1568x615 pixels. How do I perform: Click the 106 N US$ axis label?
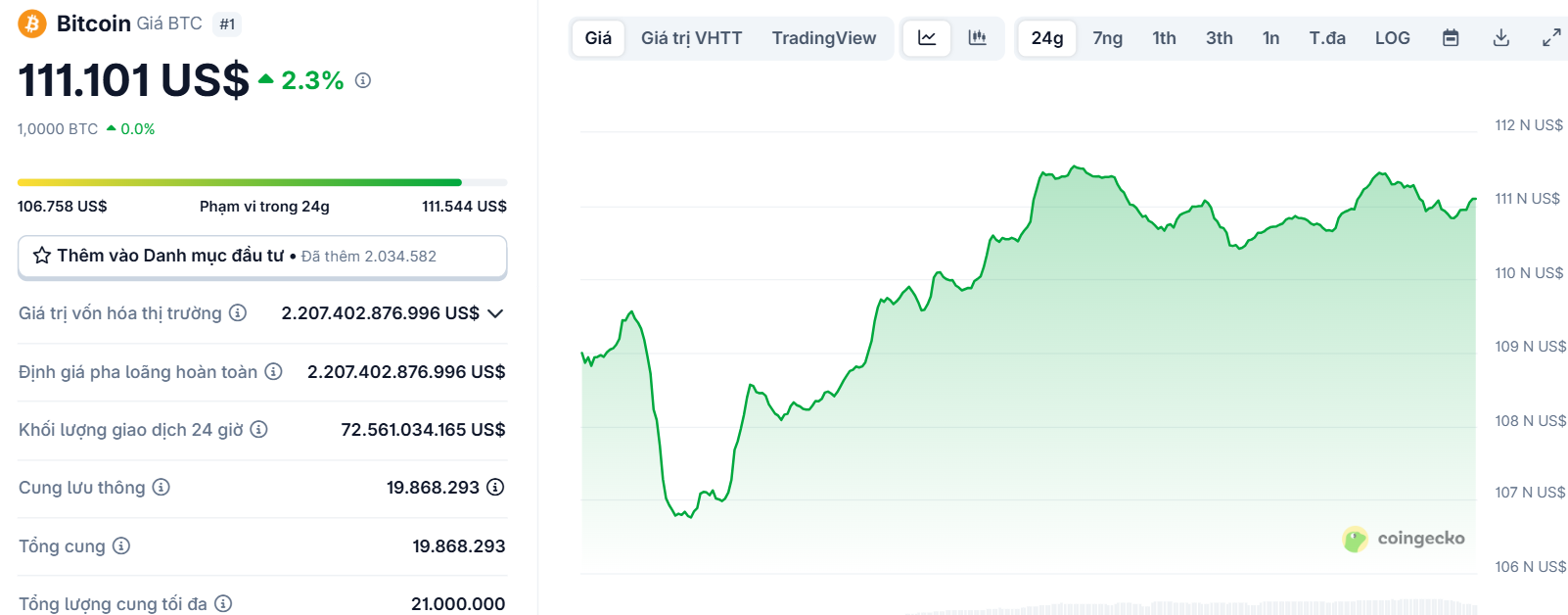pos(1530,567)
